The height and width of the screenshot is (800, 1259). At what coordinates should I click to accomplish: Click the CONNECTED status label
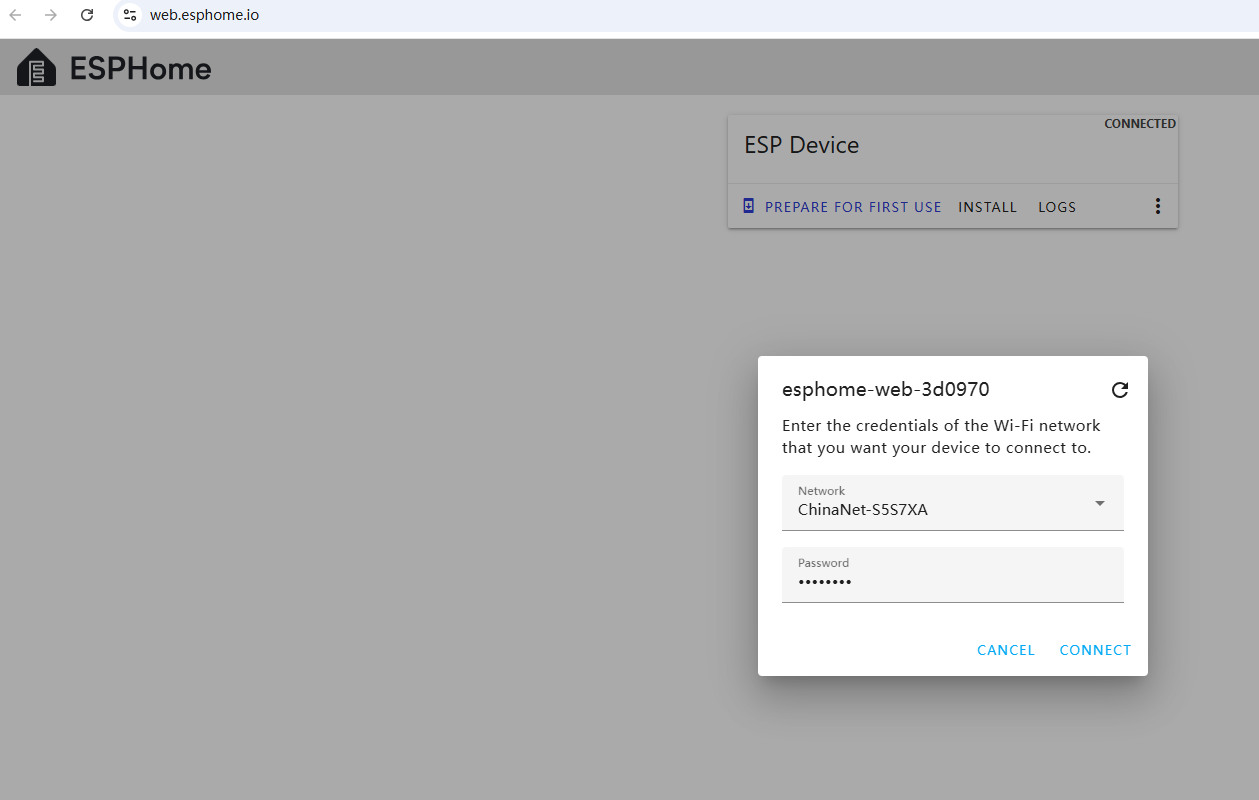(1139, 123)
